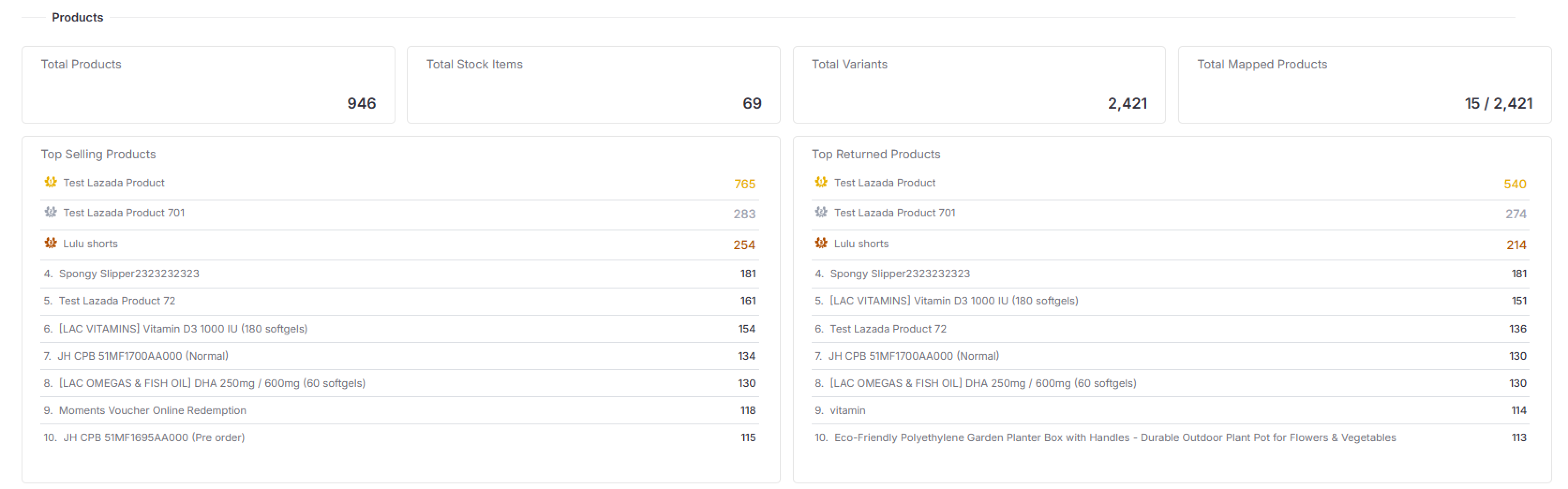Open the Moments Voucher Online Redemption product

coord(152,410)
